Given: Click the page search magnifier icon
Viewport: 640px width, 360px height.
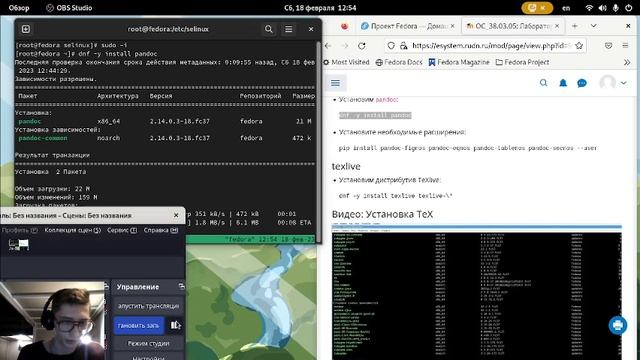Looking at the screenshot, I should tap(543, 83).
